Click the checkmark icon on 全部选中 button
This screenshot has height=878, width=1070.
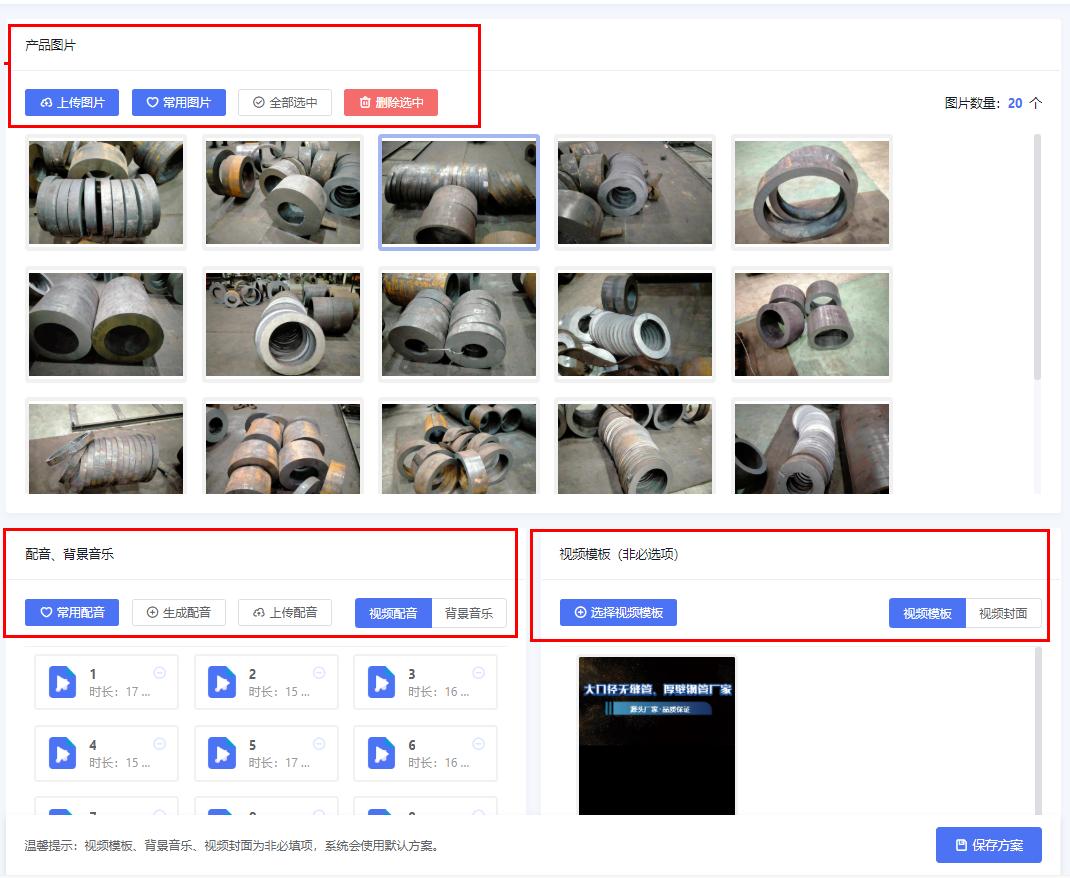pyautogui.click(x=257, y=102)
